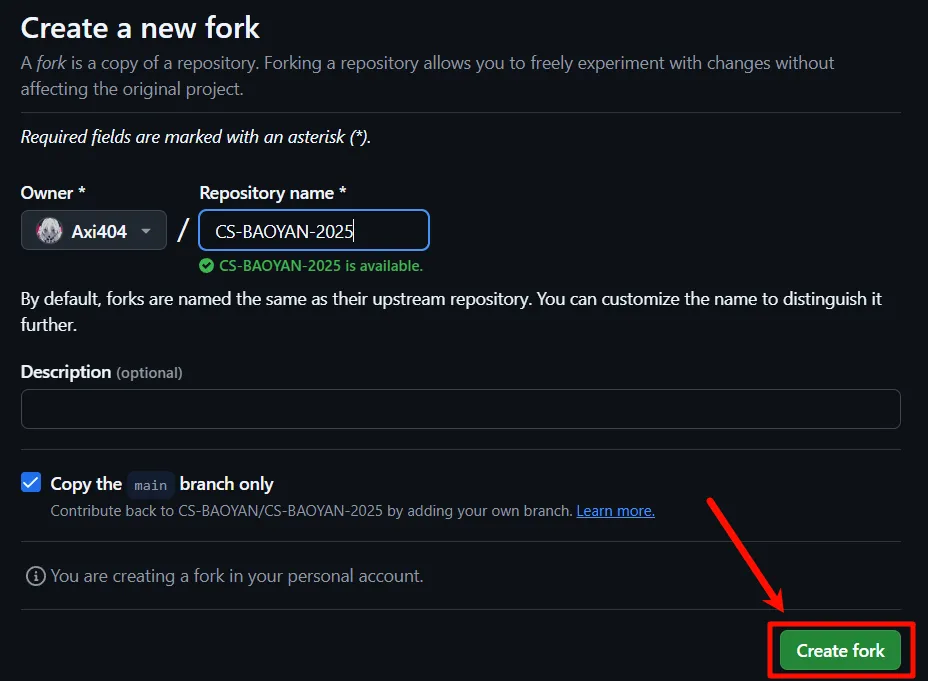
Task: Click the green availability checkmark icon
Action: click(x=206, y=266)
